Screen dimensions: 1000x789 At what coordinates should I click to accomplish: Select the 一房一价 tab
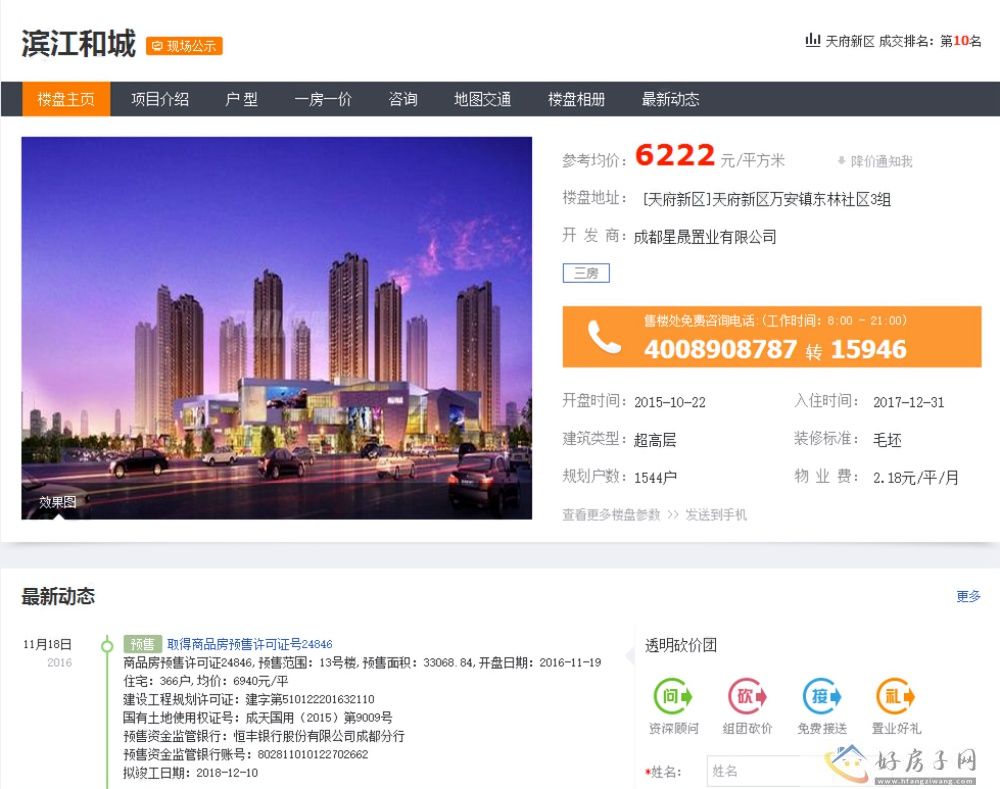click(x=323, y=99)
